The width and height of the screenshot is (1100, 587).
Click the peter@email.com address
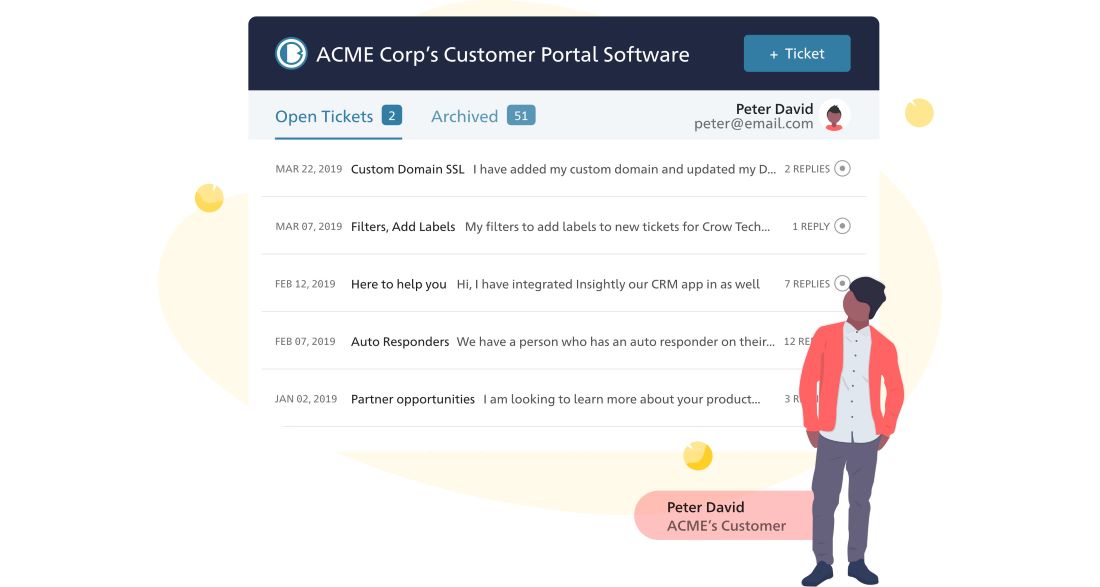tap(753, 124)
